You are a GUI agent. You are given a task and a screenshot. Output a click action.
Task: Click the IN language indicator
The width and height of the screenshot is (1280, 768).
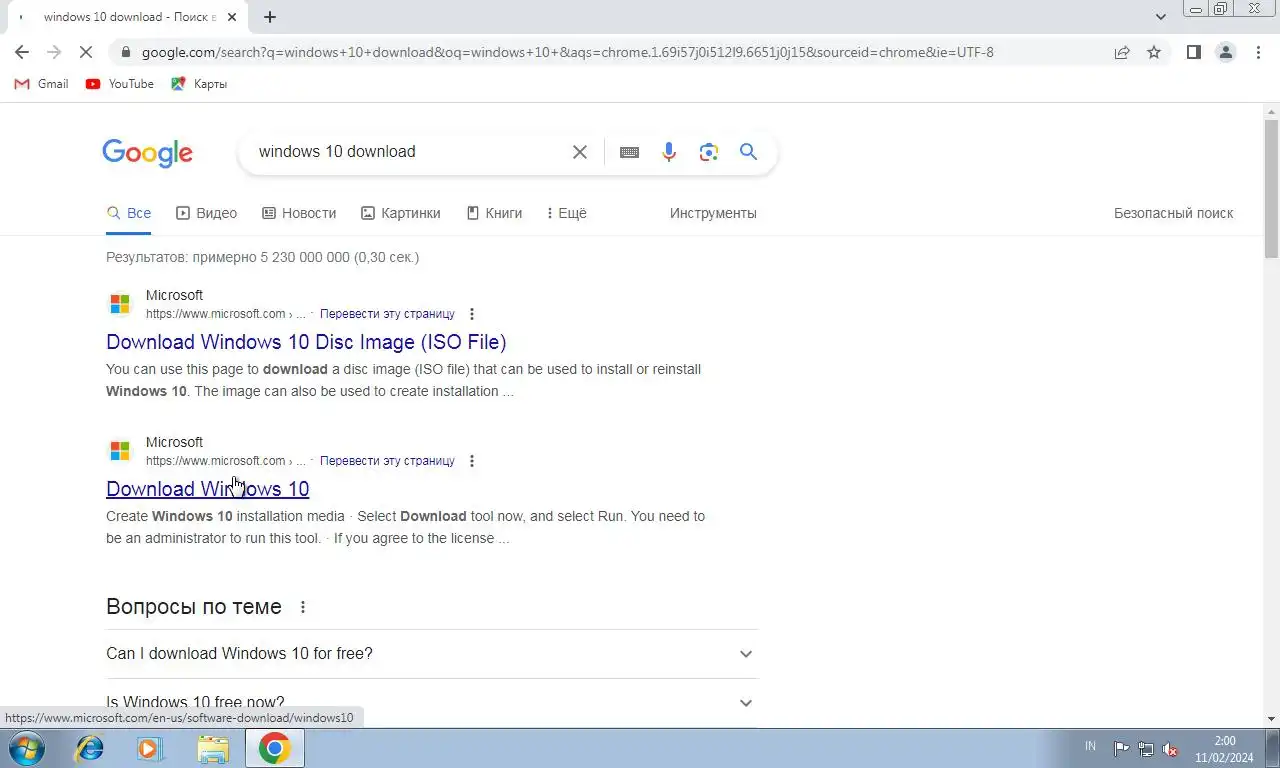[1090, 747]
